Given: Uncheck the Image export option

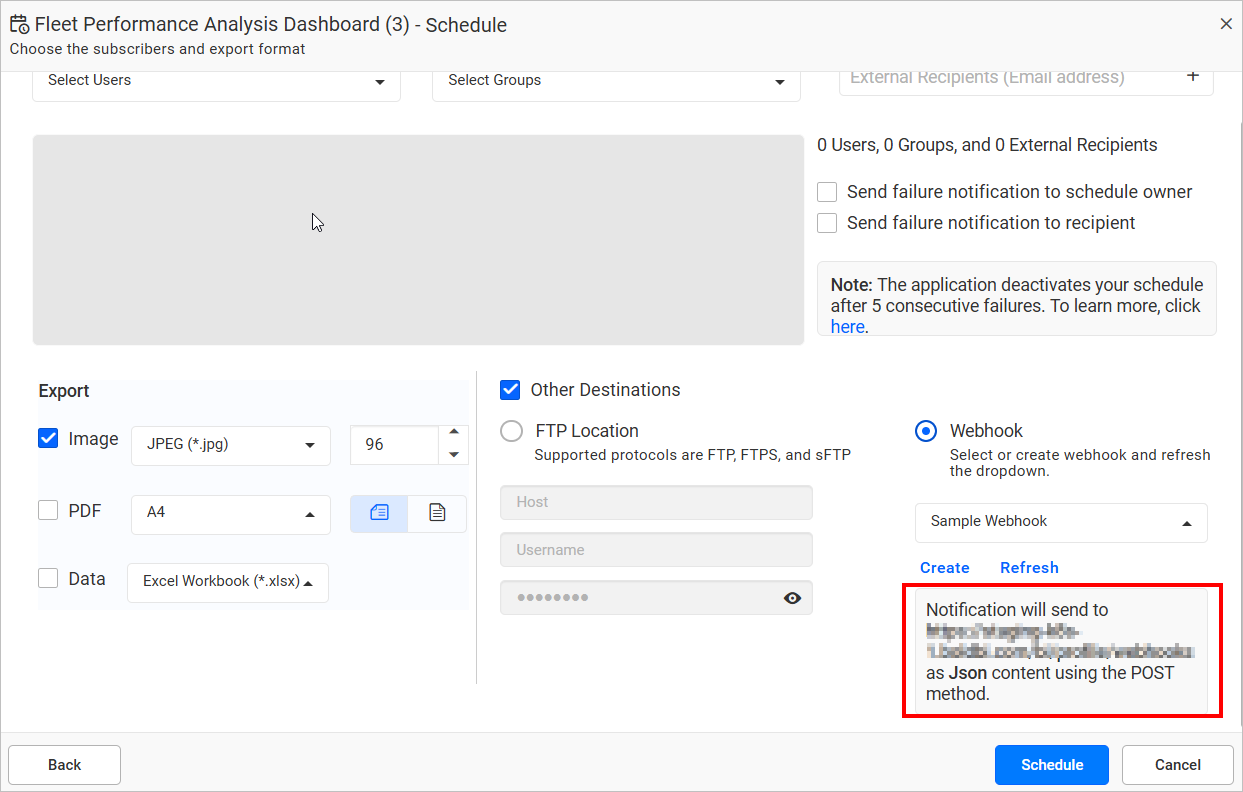Looking at the screenshot, I should pos(47,438).
